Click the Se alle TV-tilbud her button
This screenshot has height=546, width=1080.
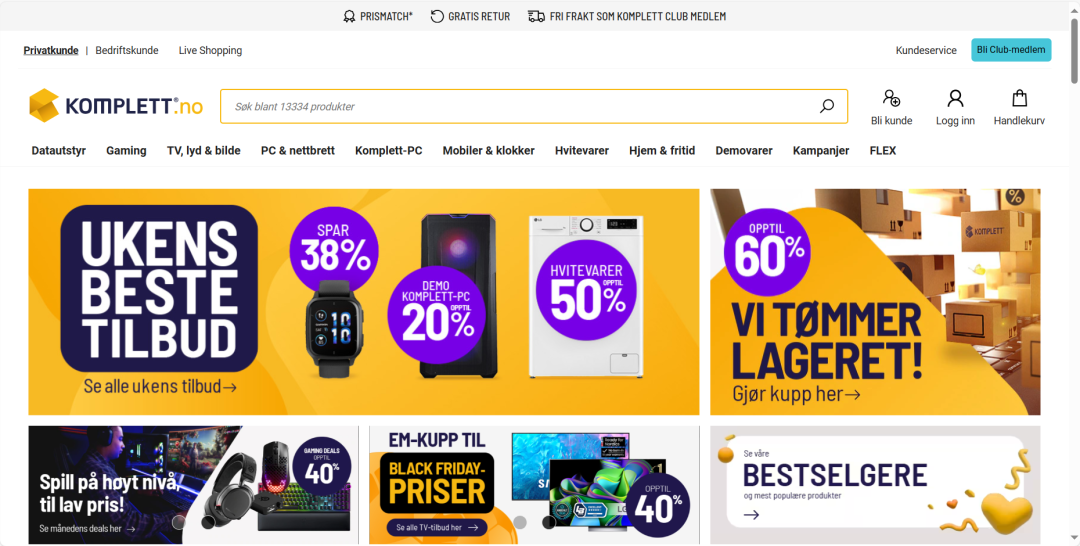click(437, 527)
